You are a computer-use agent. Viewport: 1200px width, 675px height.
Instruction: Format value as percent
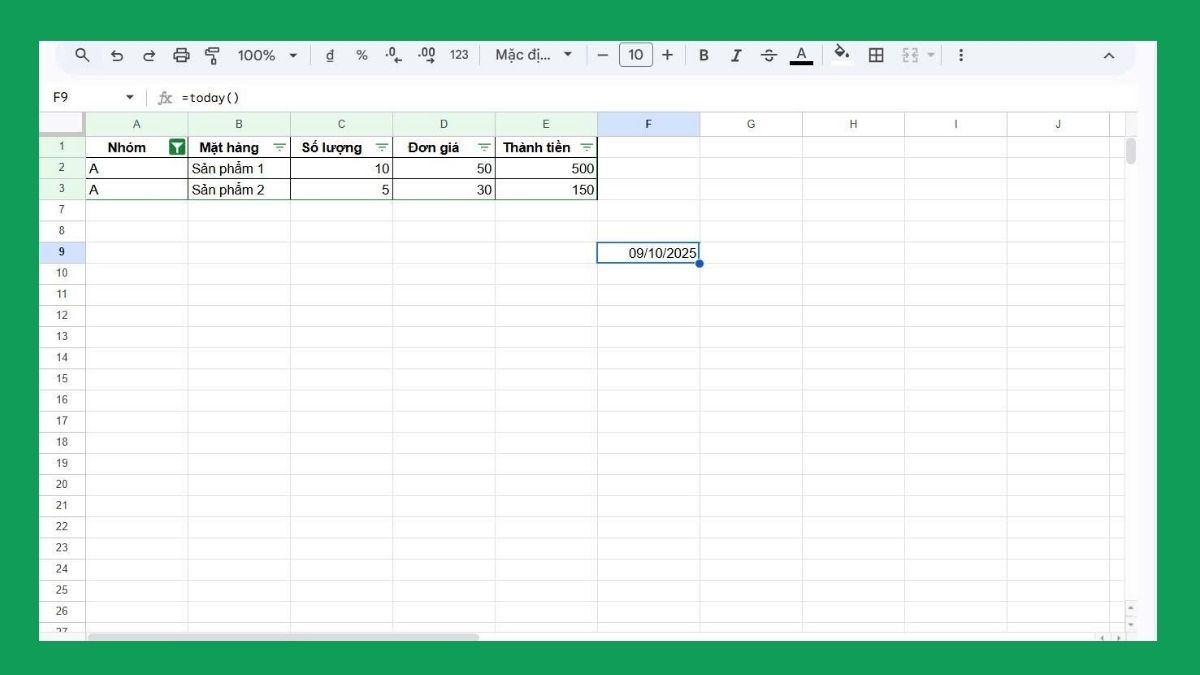click(x=360, y=55)
